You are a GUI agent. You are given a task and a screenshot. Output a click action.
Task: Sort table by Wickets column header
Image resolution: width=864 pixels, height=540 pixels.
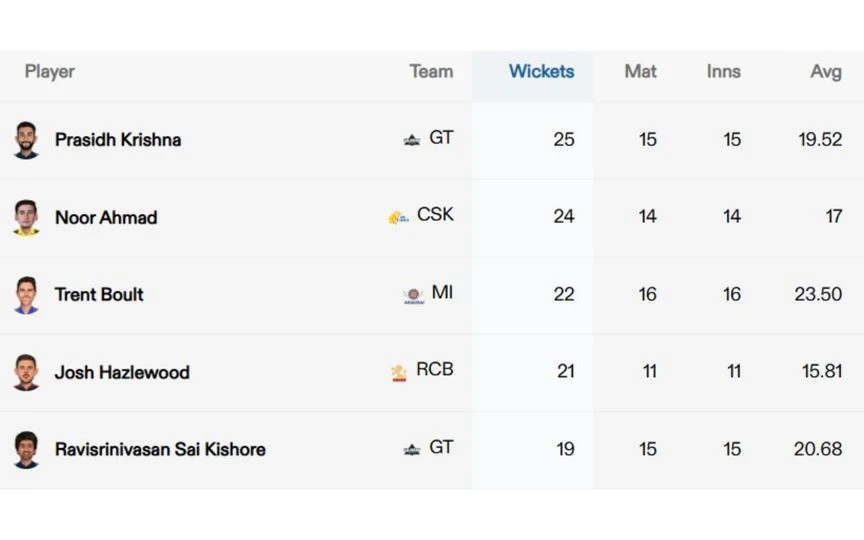tap(541, 72)
